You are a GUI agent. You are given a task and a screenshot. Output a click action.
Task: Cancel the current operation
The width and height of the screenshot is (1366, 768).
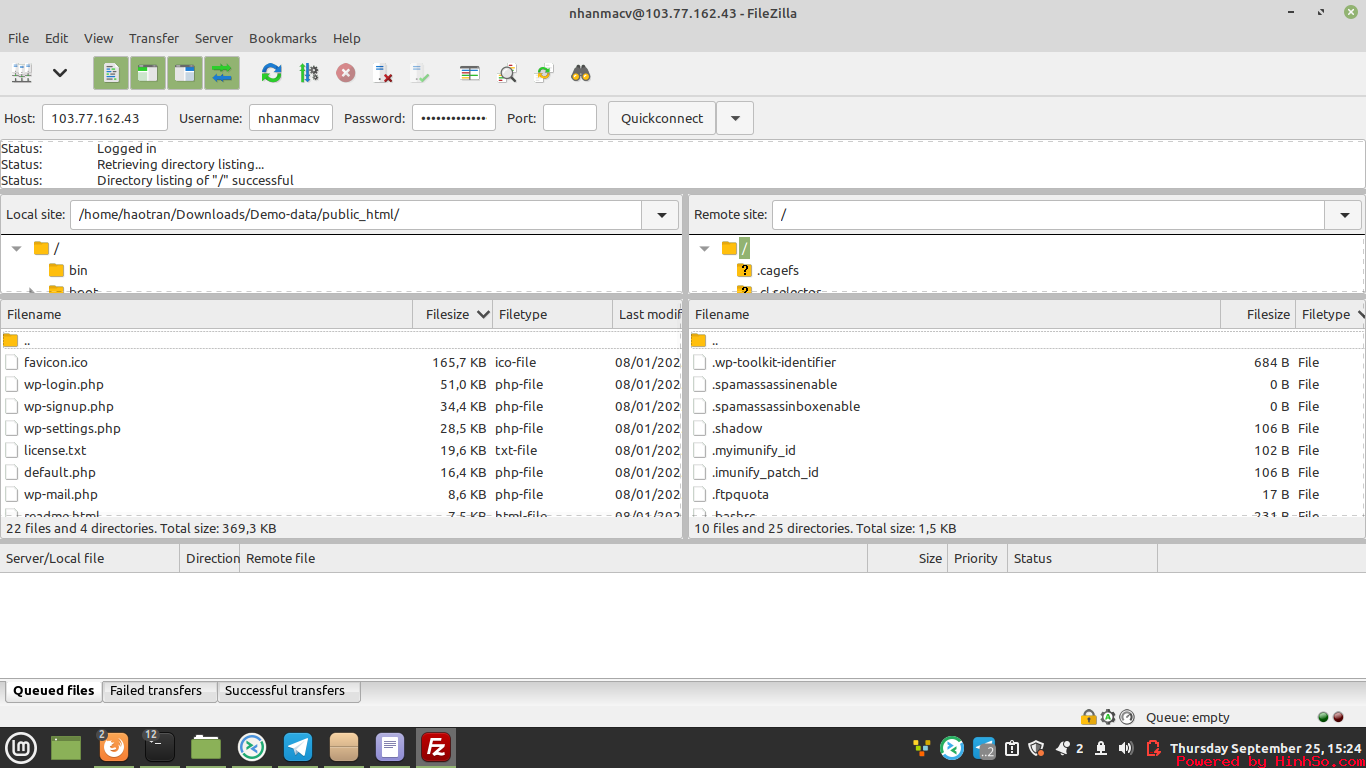[x=345, y=73]
